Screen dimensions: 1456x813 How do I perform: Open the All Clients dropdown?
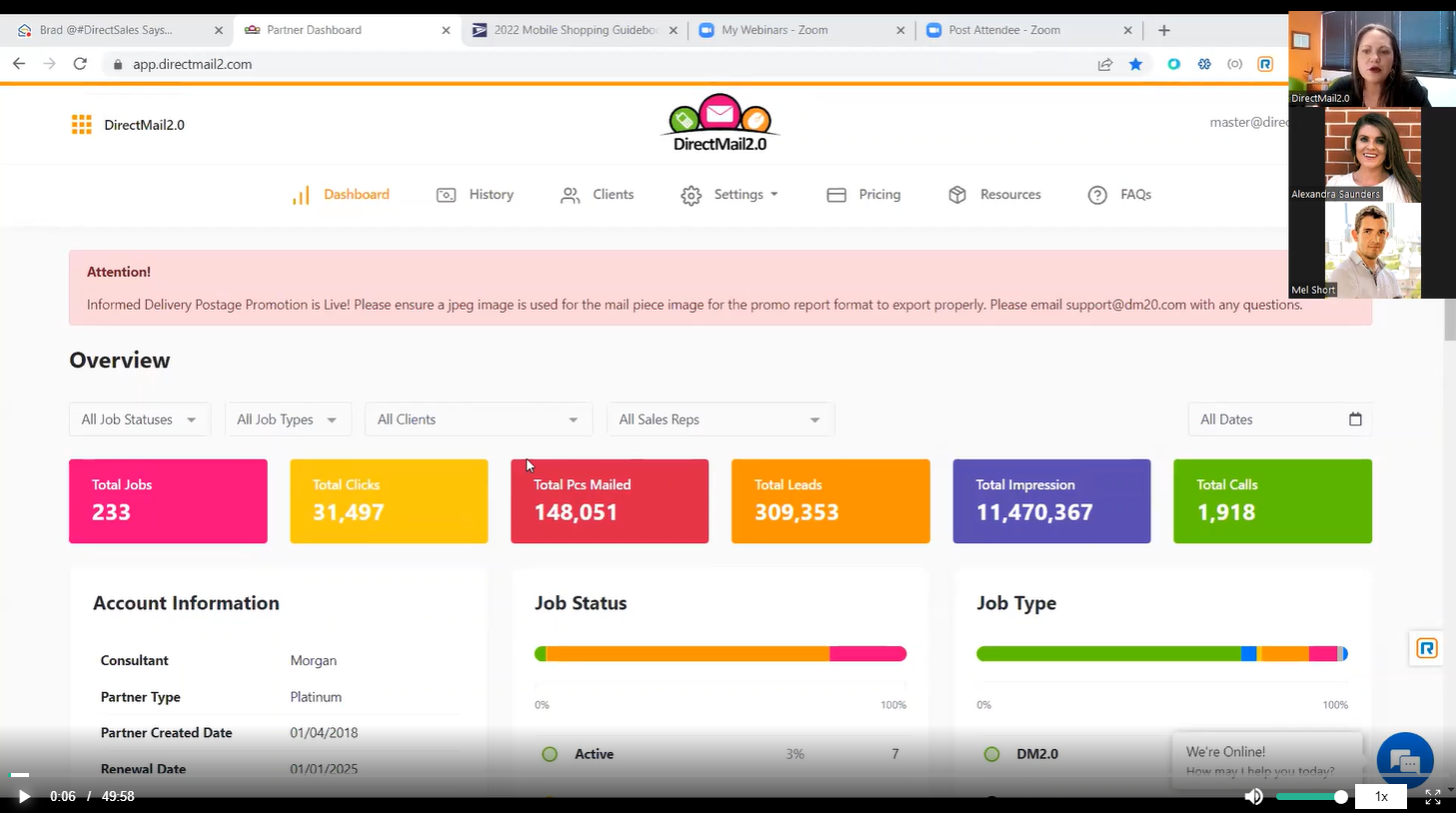[x=478, y=419]
